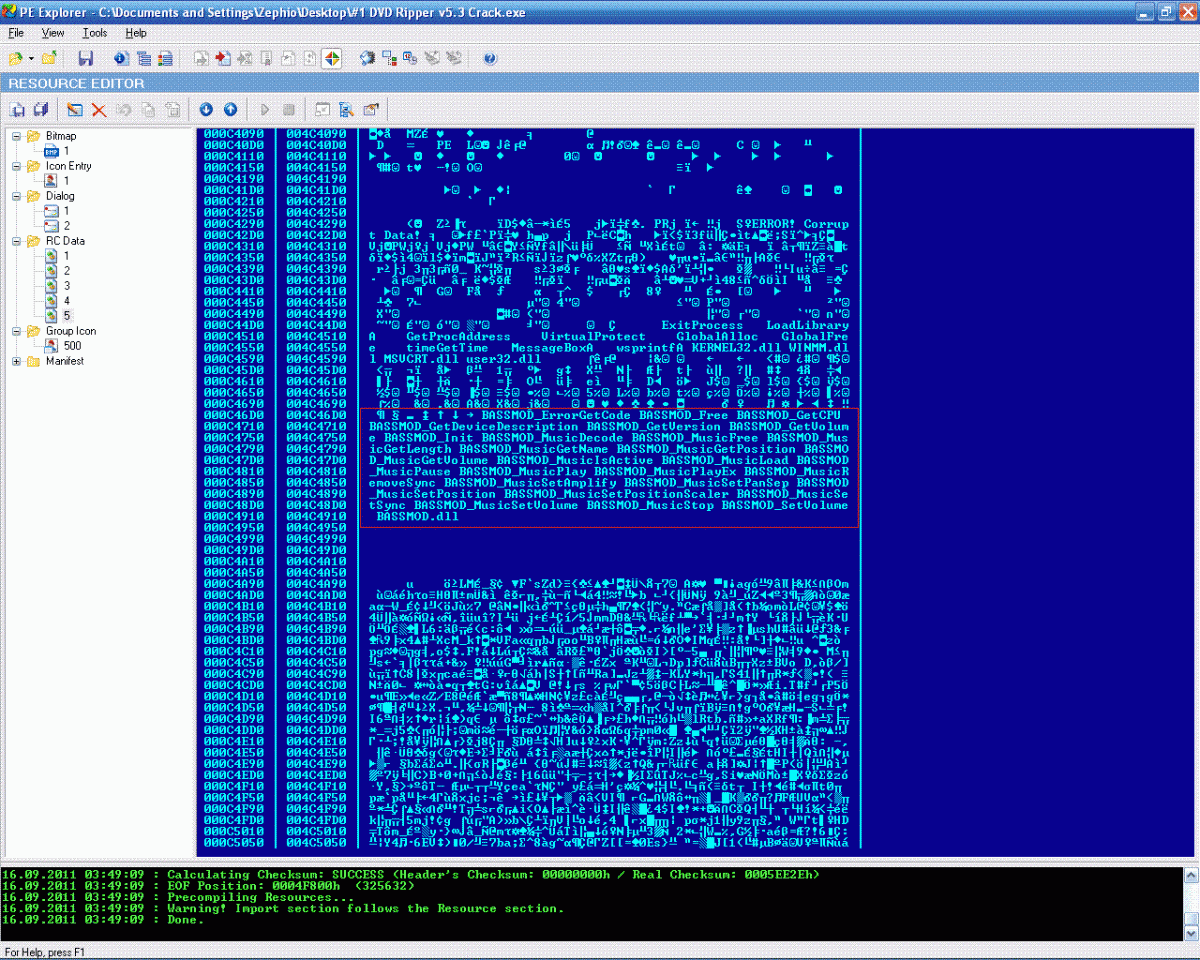Image resolution: width=1200 pixels, height=960 pixels.
Task: Save the file with the floppy disk icon
Action: [85, 58]
